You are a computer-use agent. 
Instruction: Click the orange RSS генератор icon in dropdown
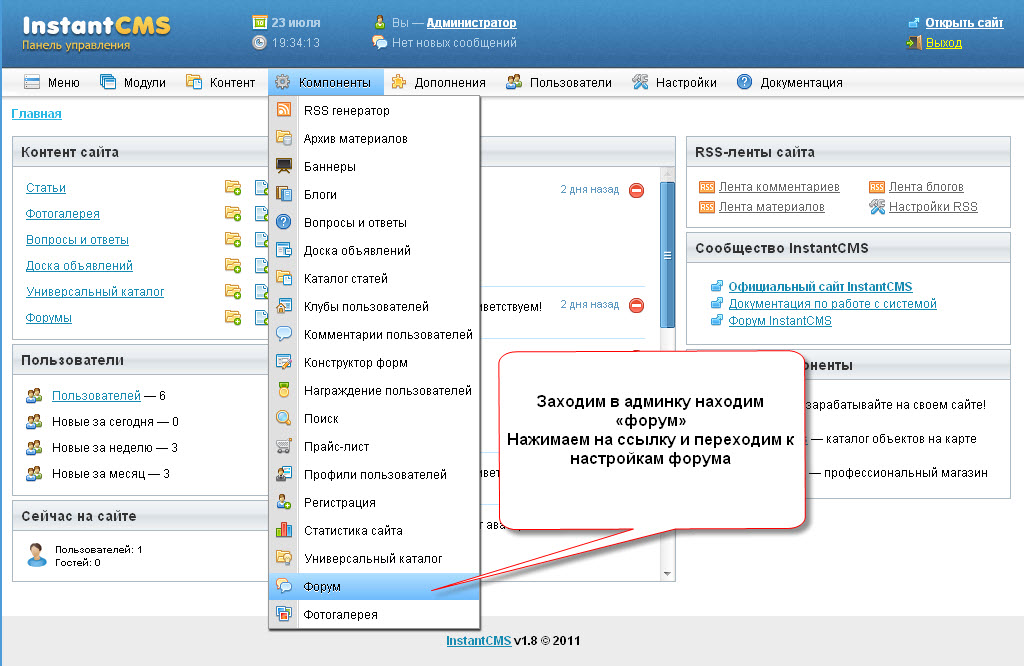pyautogui.click(x=283, y=110)
